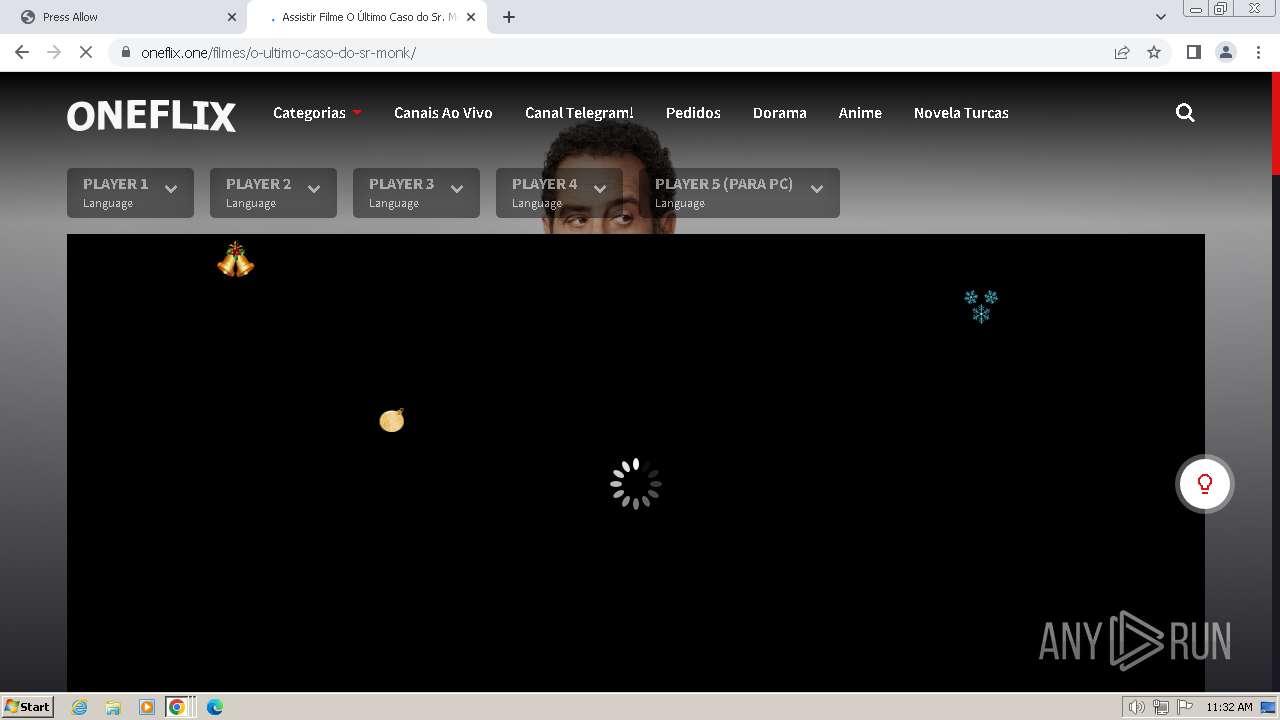Switch to the Press Allow tab
Screen dimensions: 1280x720
(x=122, y=17)
